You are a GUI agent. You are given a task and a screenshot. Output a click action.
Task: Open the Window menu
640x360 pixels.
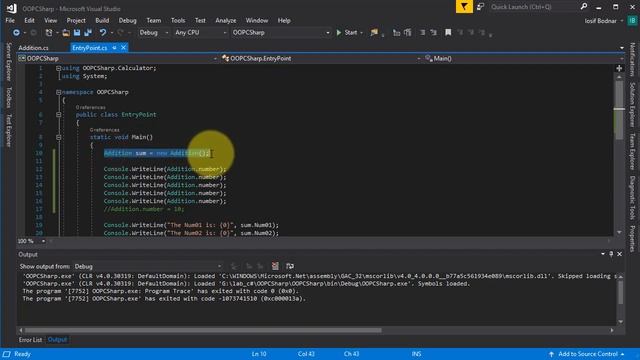click(257, 20)
